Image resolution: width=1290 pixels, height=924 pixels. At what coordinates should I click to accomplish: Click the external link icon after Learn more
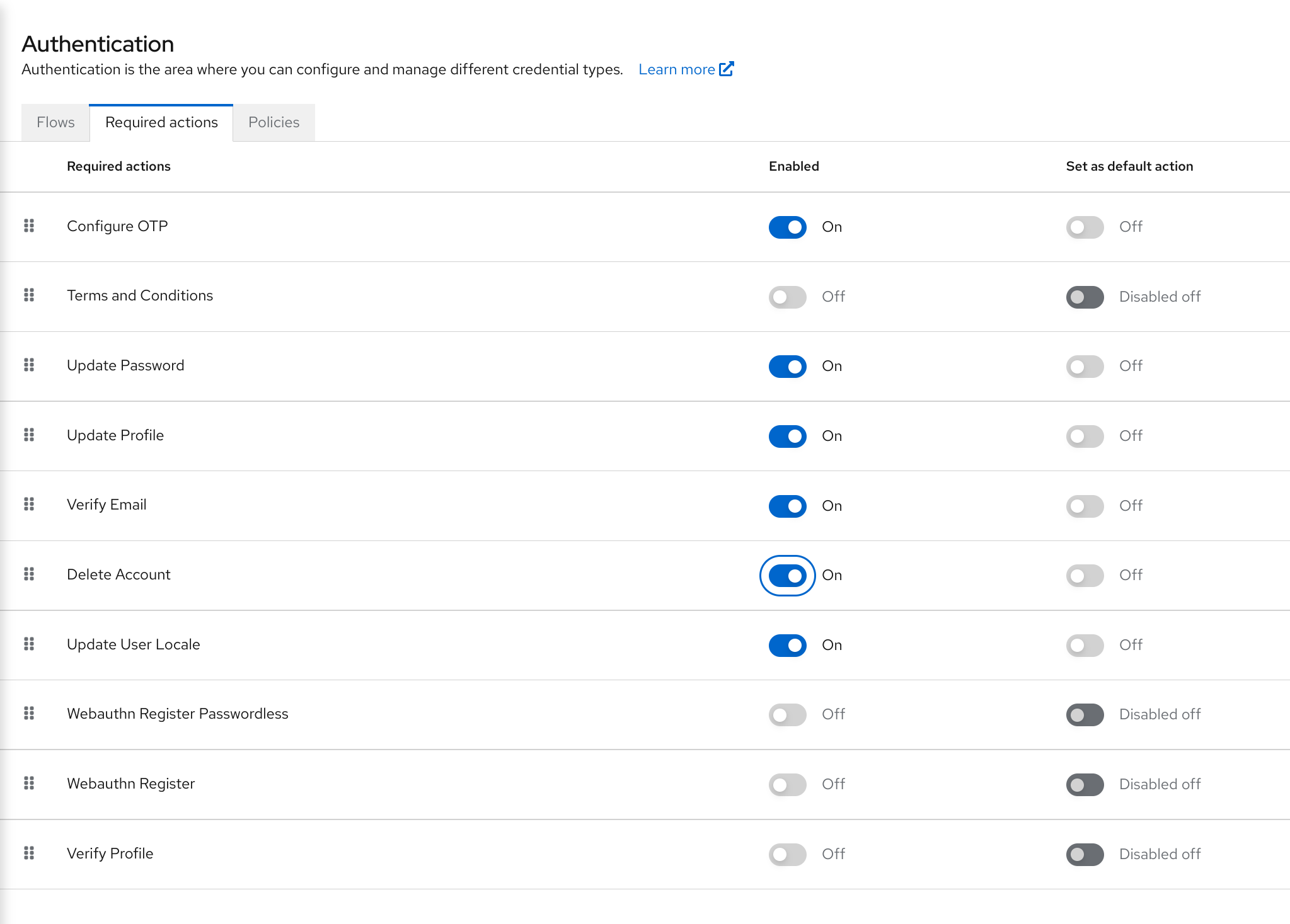click(727, 69)
